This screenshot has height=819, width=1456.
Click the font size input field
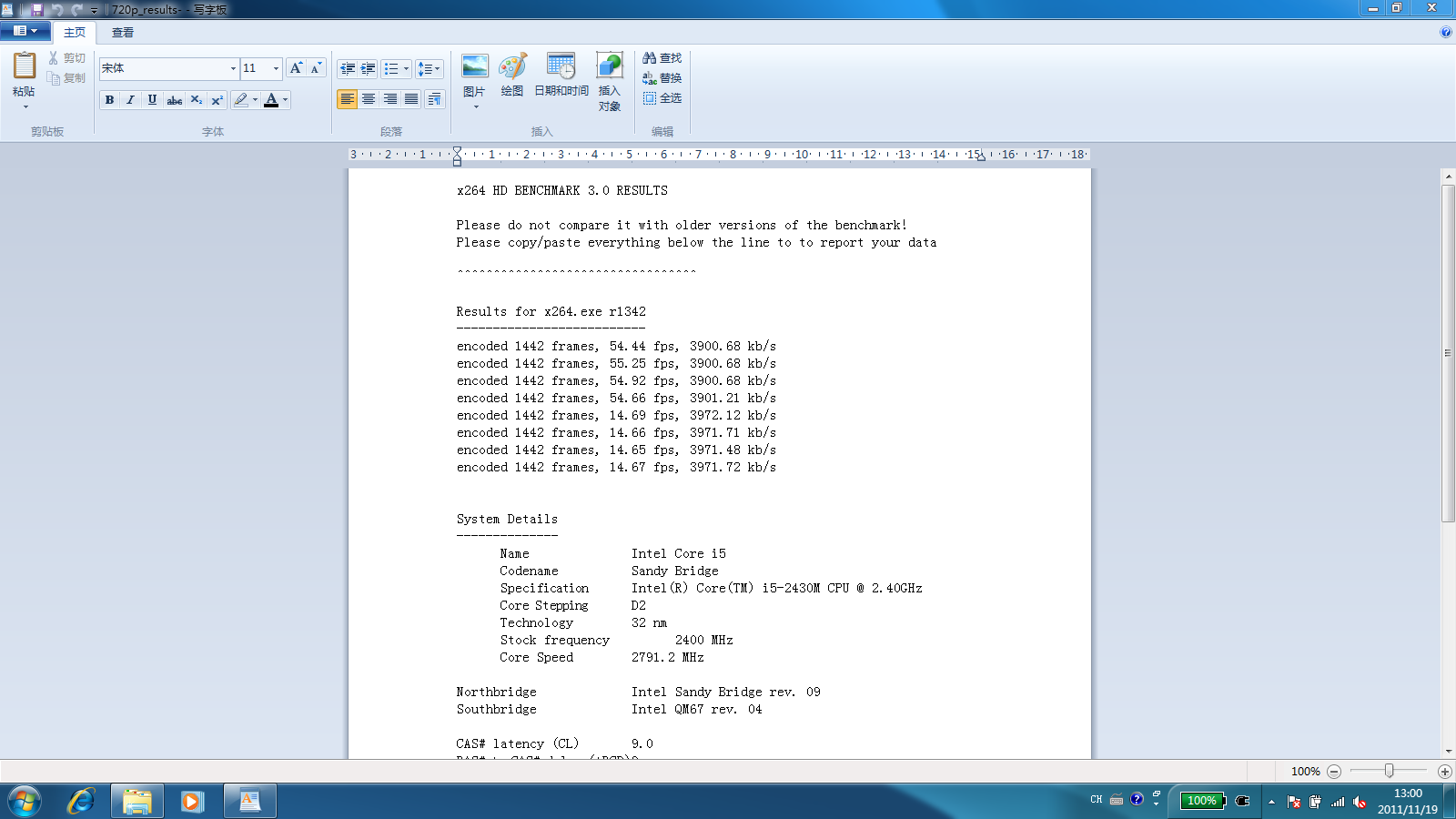256,68
